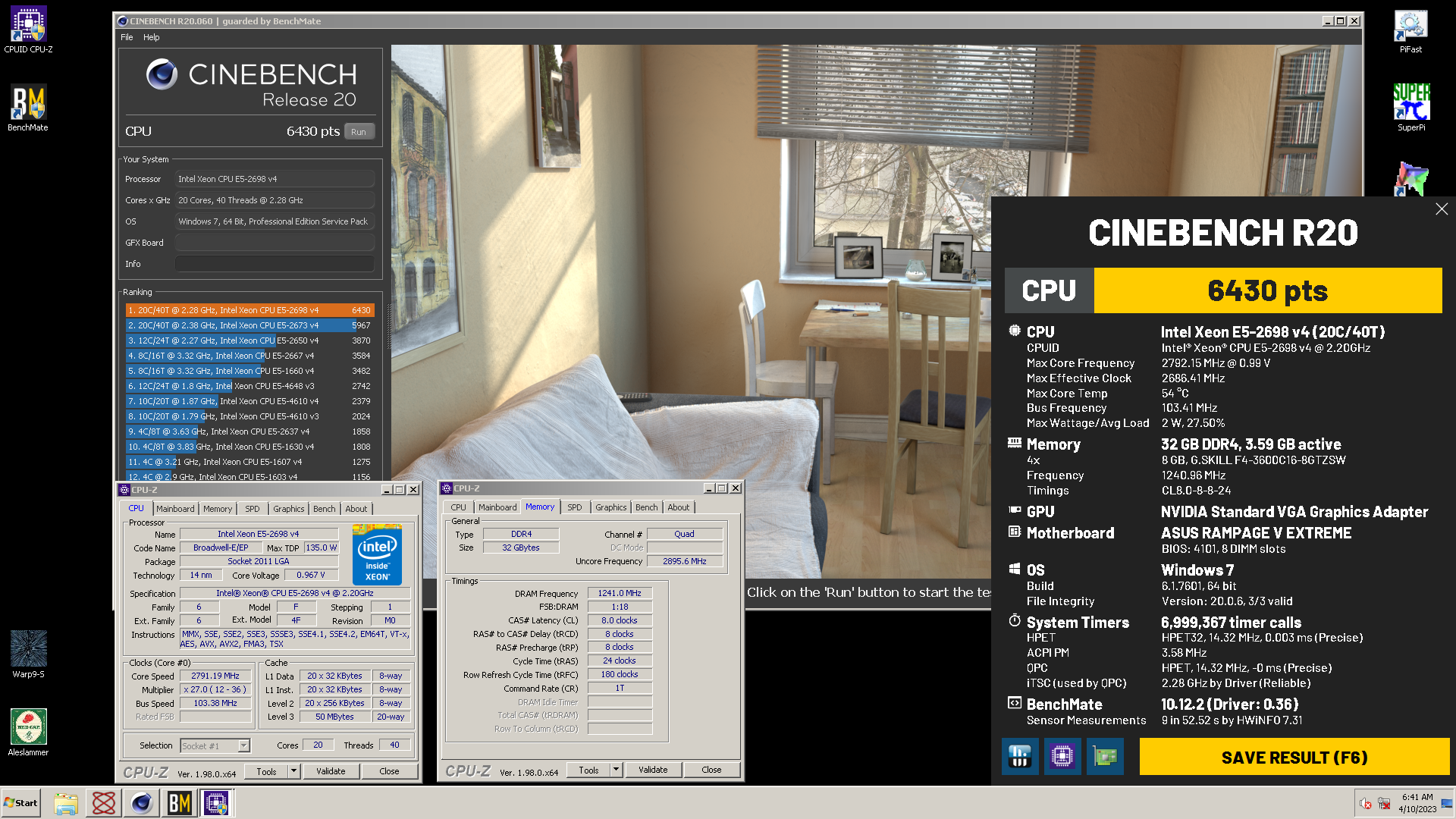Click the yellow 6430 pts score bar
The height and width of the screenshot is (819, 1456).
[x=1268, y=290]
